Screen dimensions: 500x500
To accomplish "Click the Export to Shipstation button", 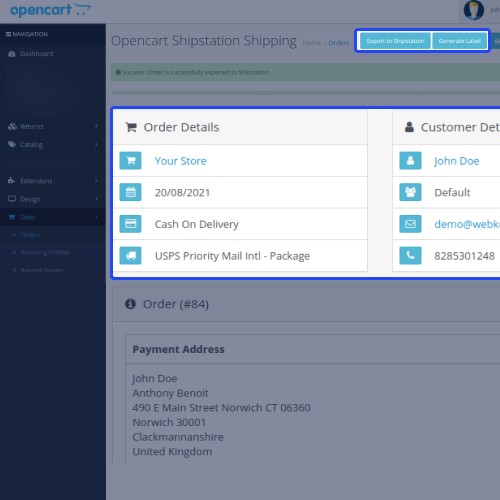I will click(x=395, y=41).
